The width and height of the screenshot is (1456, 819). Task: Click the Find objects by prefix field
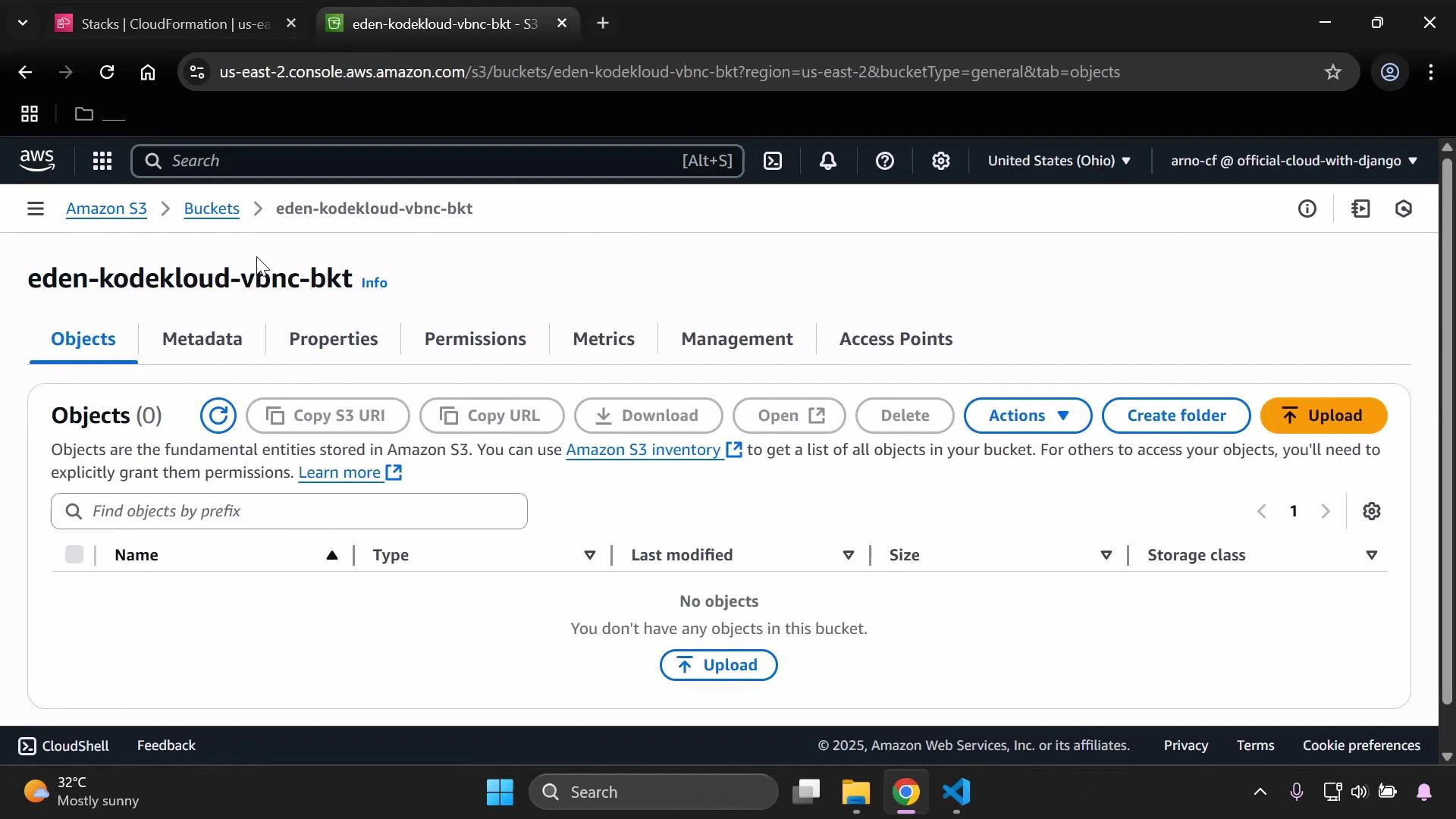pos(288,510)
